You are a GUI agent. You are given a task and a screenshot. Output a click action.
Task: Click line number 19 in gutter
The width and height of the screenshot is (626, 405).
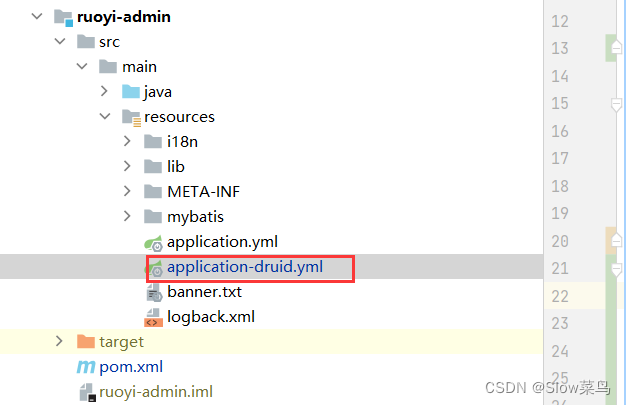coord(560,213)
